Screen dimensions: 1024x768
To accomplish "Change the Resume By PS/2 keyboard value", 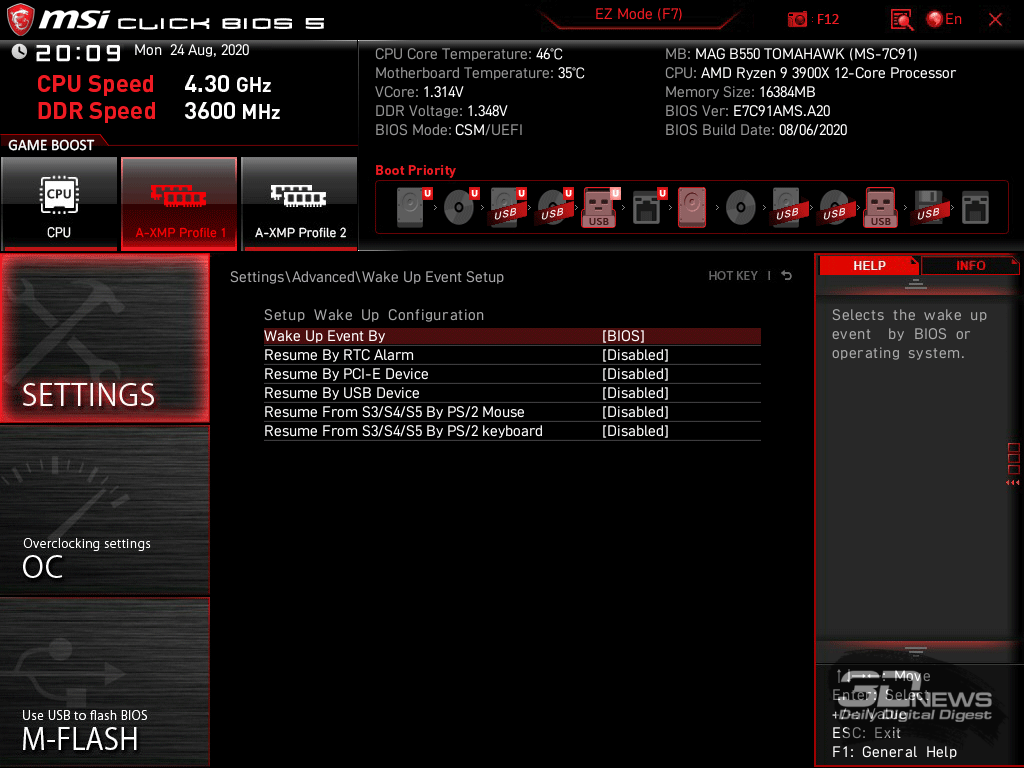I will click(635, 430).
